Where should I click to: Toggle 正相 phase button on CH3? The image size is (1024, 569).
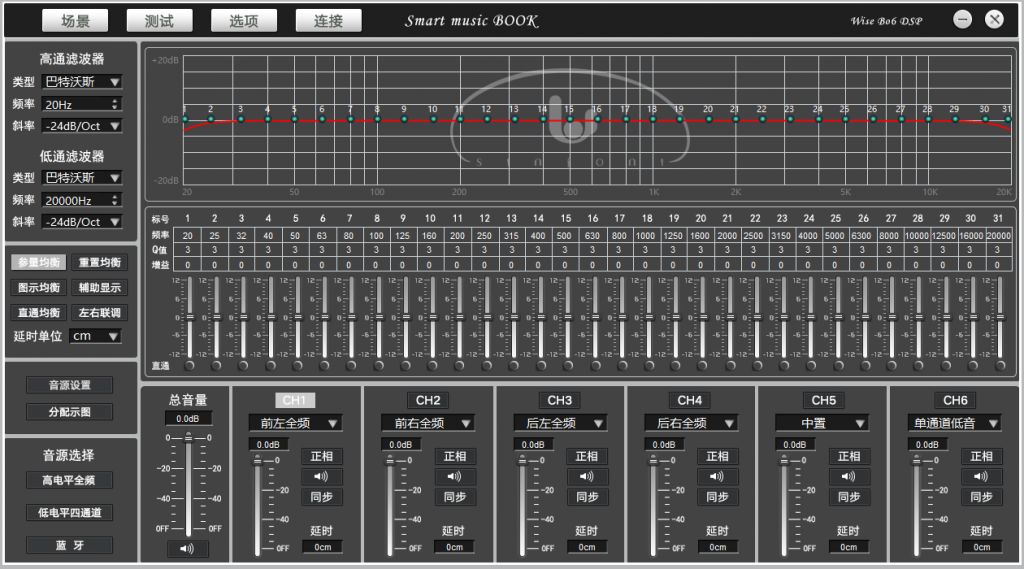coord(586,456)
